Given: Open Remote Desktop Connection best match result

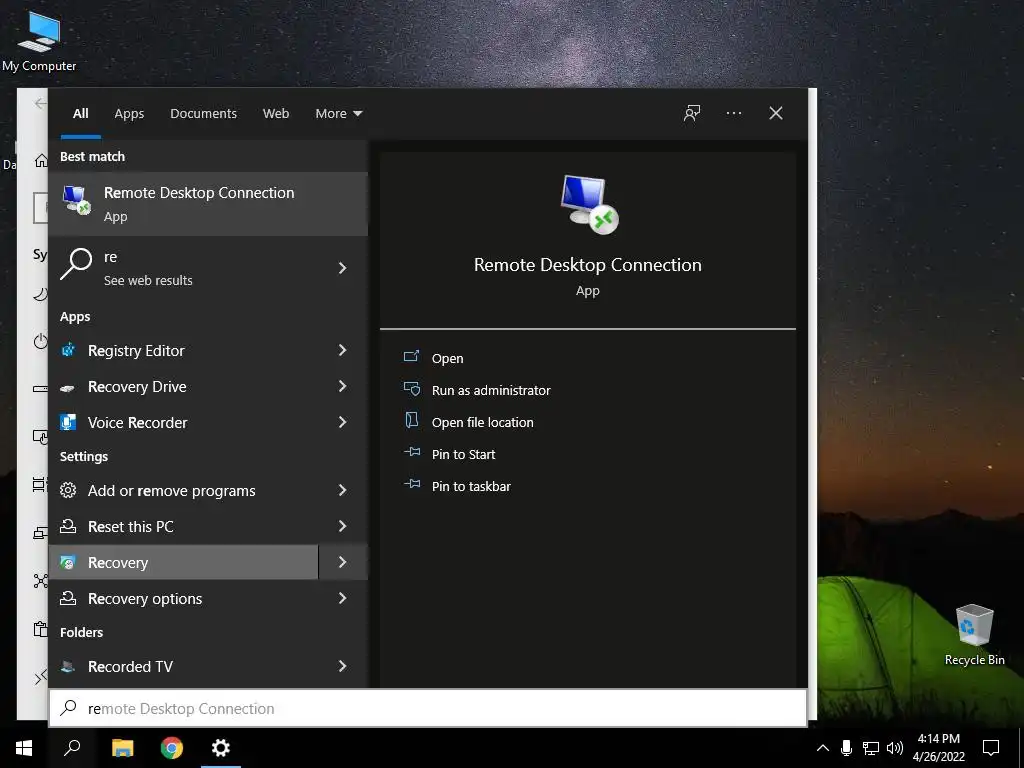Looking at the screenshot, I should 208,204.
